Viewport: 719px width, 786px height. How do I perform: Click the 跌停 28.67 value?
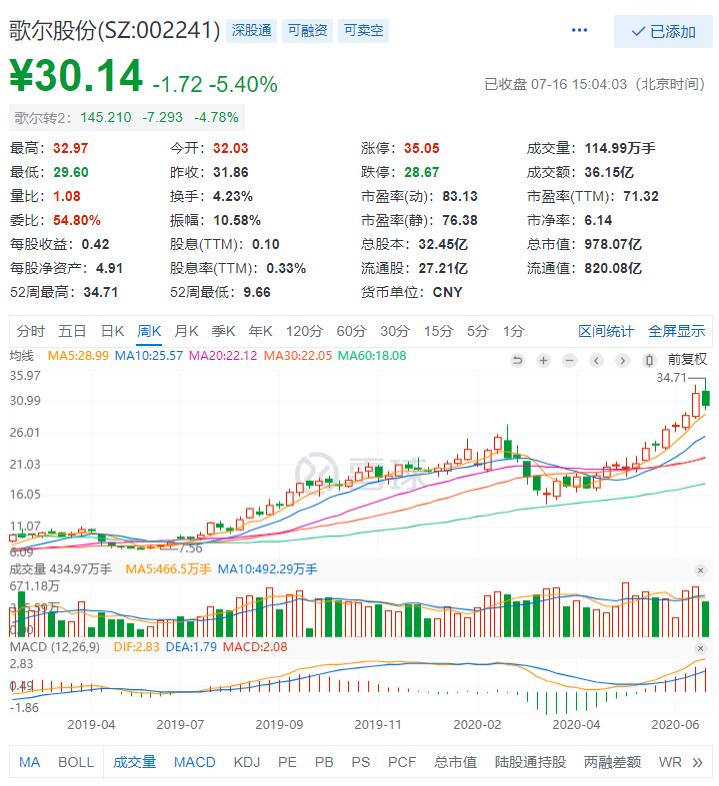[422, 172]
